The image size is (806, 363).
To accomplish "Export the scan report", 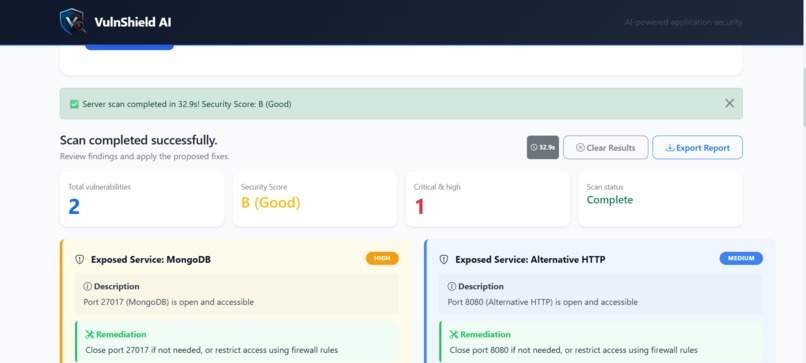I will pyautogui.click(x=698, y=148).
